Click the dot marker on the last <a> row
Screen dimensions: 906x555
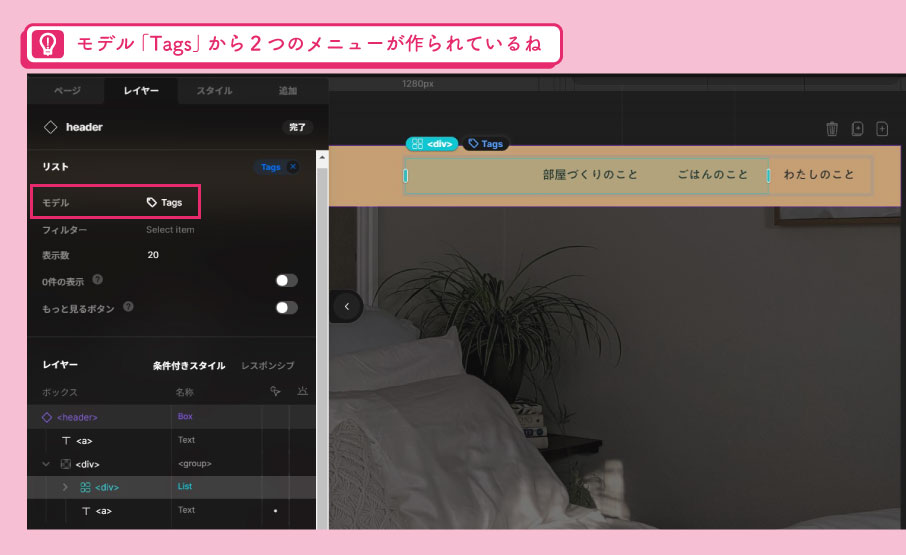point(275,511)
